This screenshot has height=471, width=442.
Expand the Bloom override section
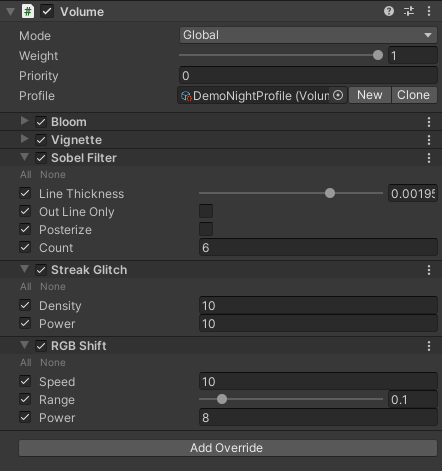(24, 121)
